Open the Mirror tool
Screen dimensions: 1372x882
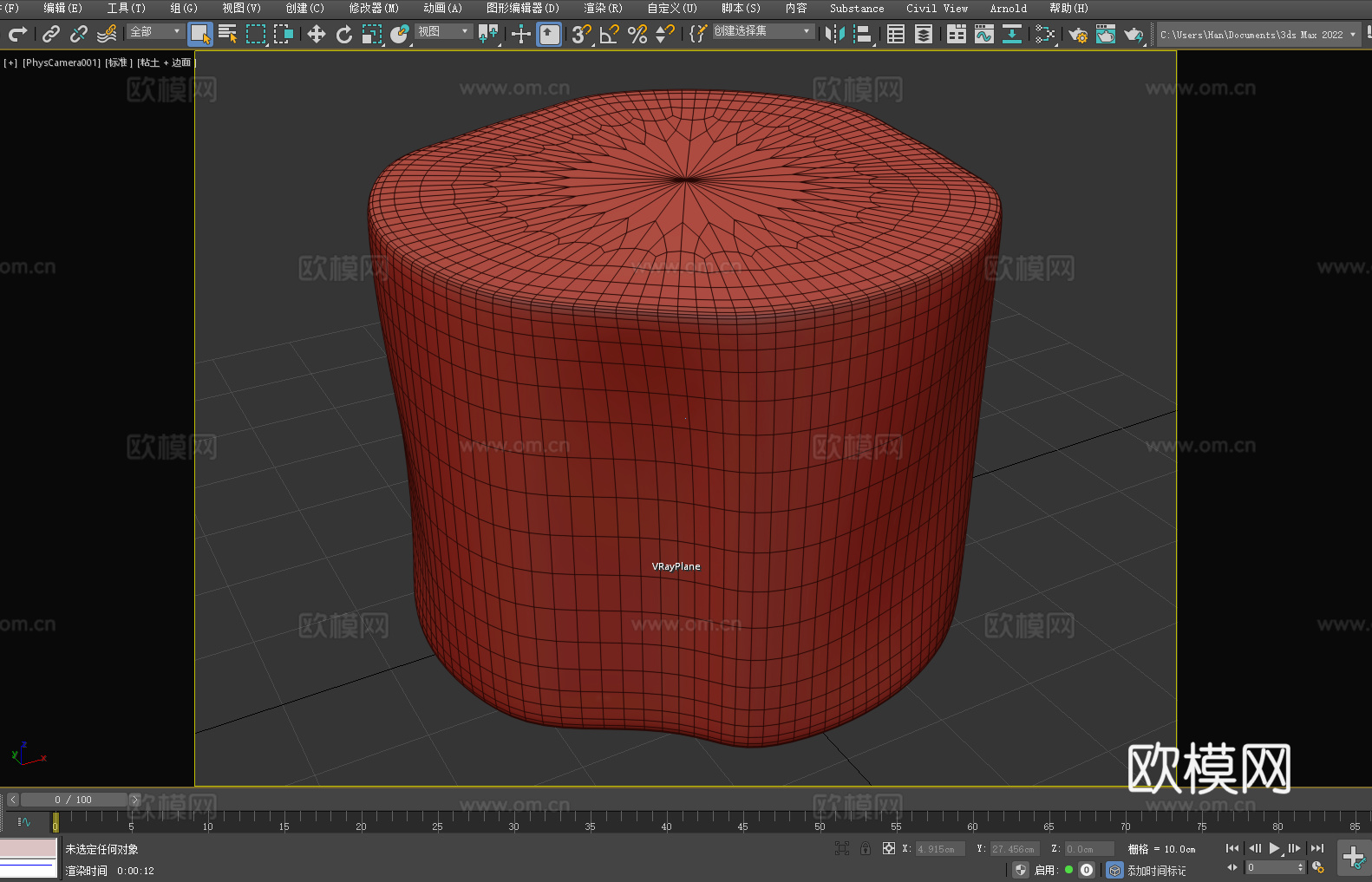point(834,35)
